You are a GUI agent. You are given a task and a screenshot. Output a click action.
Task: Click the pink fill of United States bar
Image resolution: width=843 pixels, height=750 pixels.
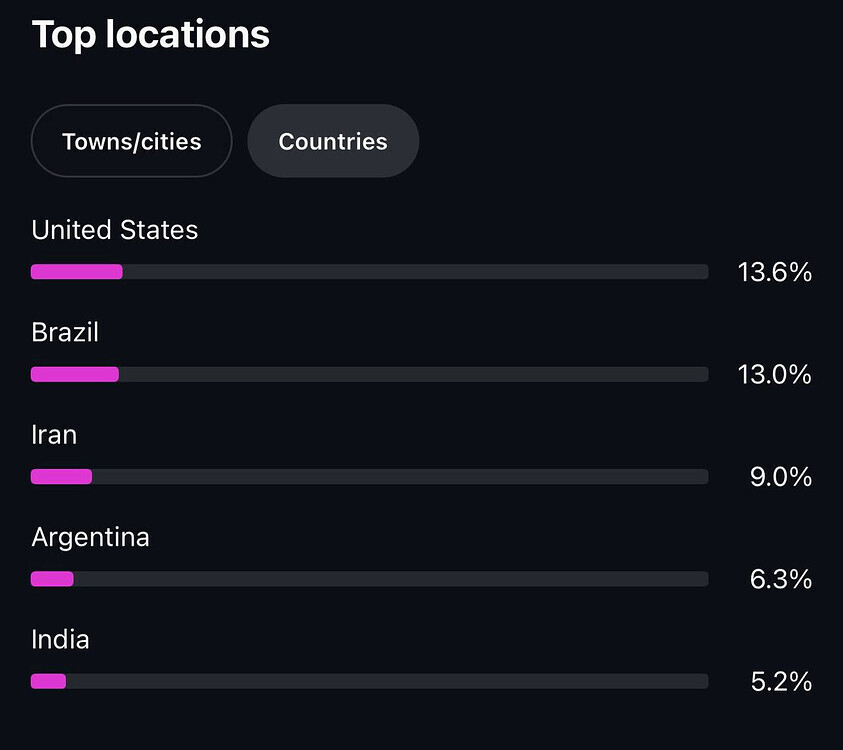click(77, 271)
